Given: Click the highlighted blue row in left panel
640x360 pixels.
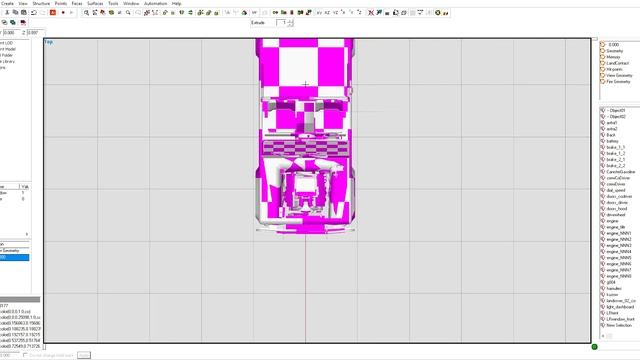Looking at the screenshot, I should (x=14, y=257).
